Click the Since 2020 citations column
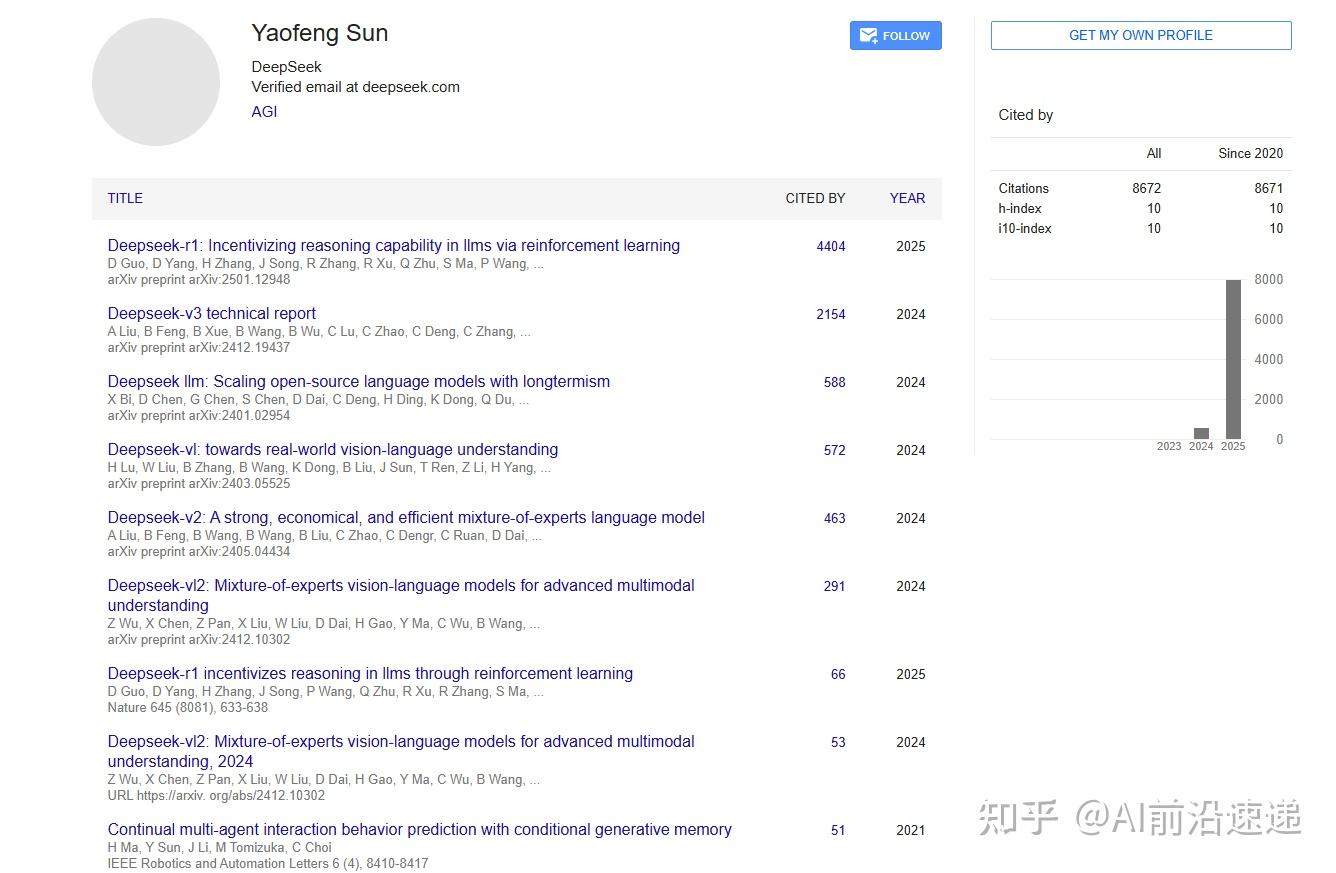Image resolution: width=1336 pixels, height=873 pixels. pos(1250,153)
